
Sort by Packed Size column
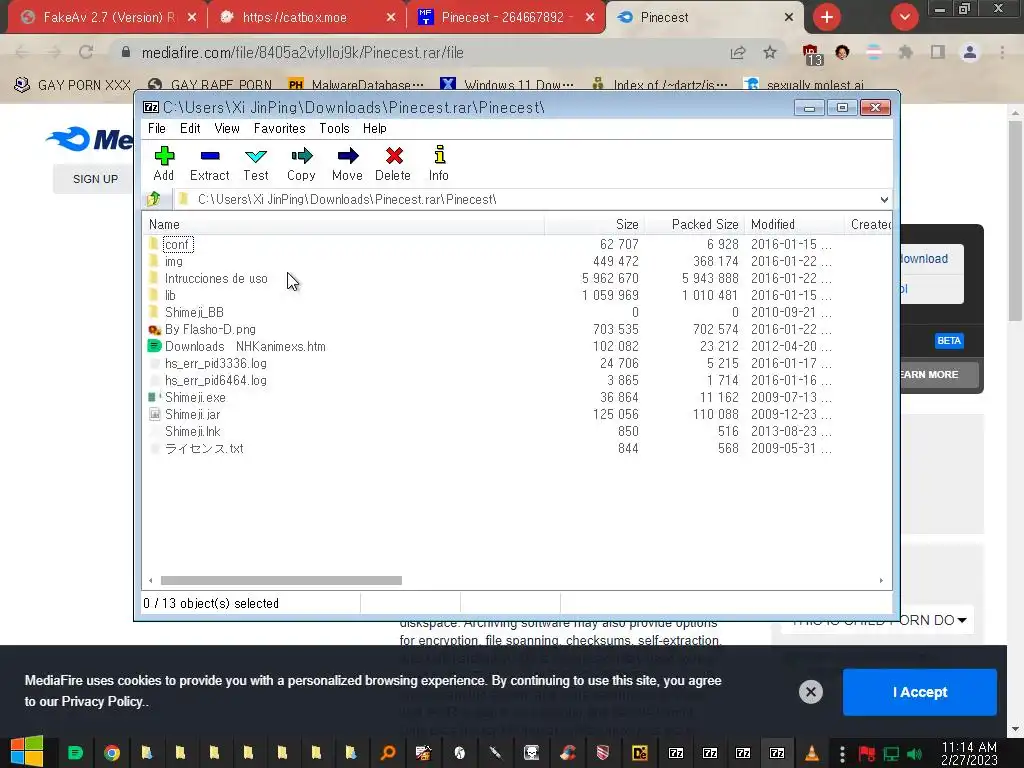(x=695, y=224)
